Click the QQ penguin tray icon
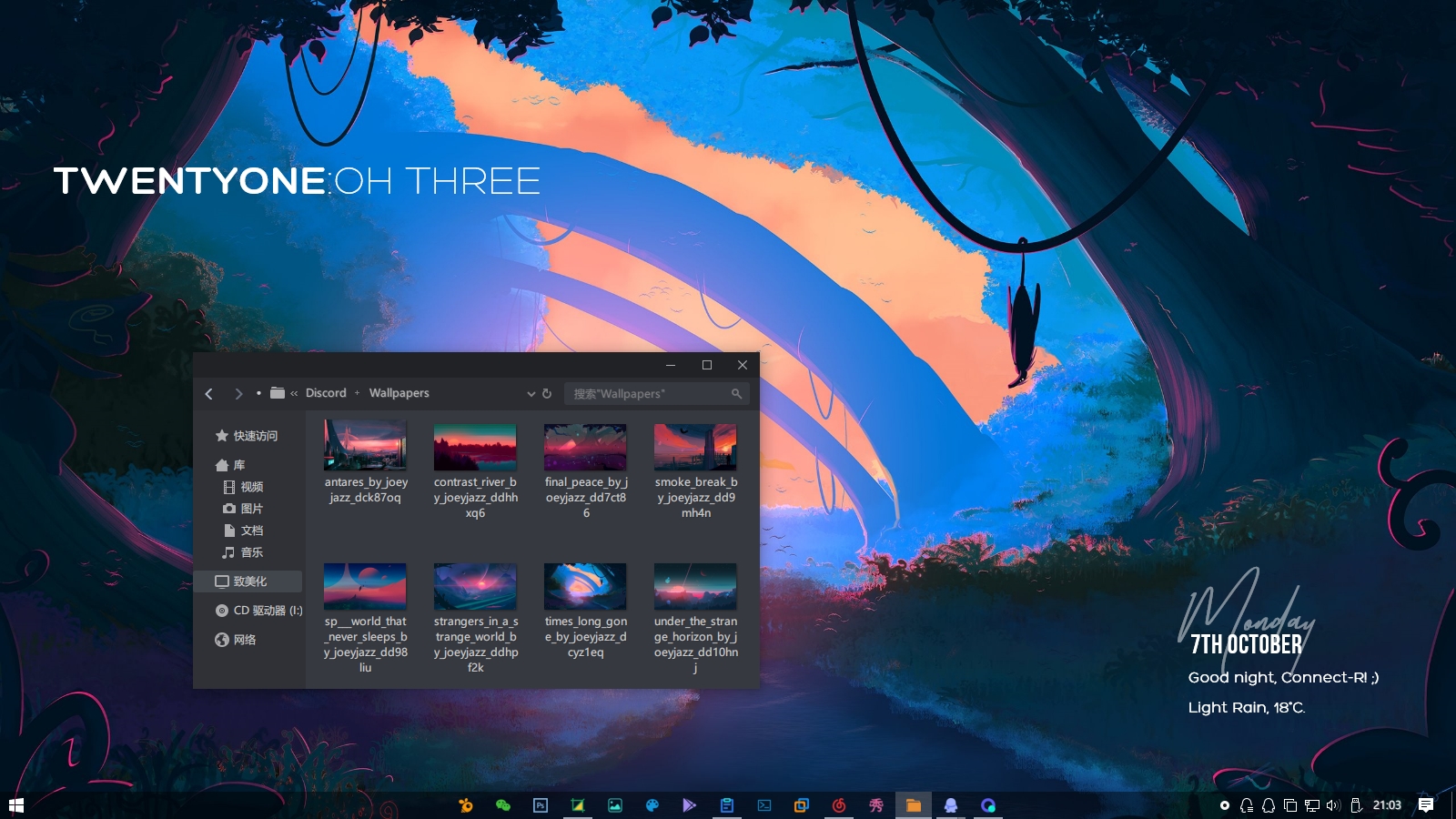Screen dimensions: 1456x819 tap(1269, 805)
